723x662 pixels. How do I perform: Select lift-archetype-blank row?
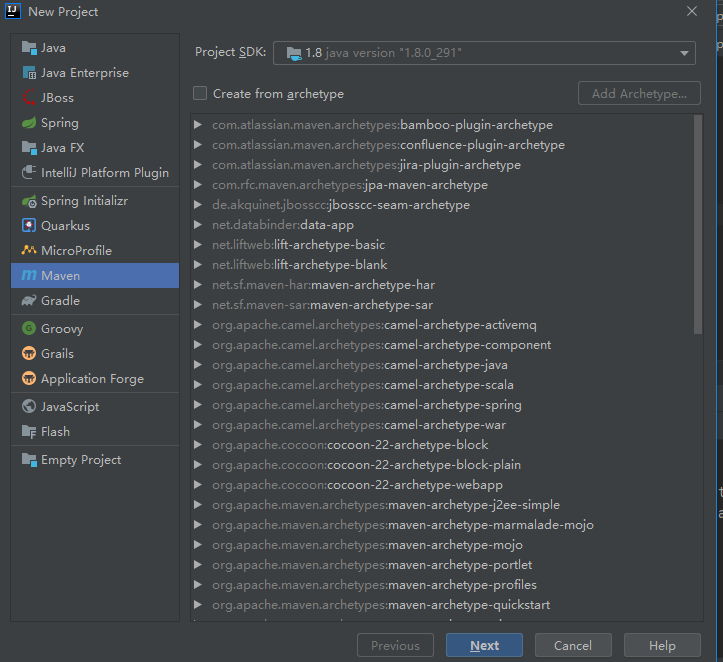pos(443,265)
